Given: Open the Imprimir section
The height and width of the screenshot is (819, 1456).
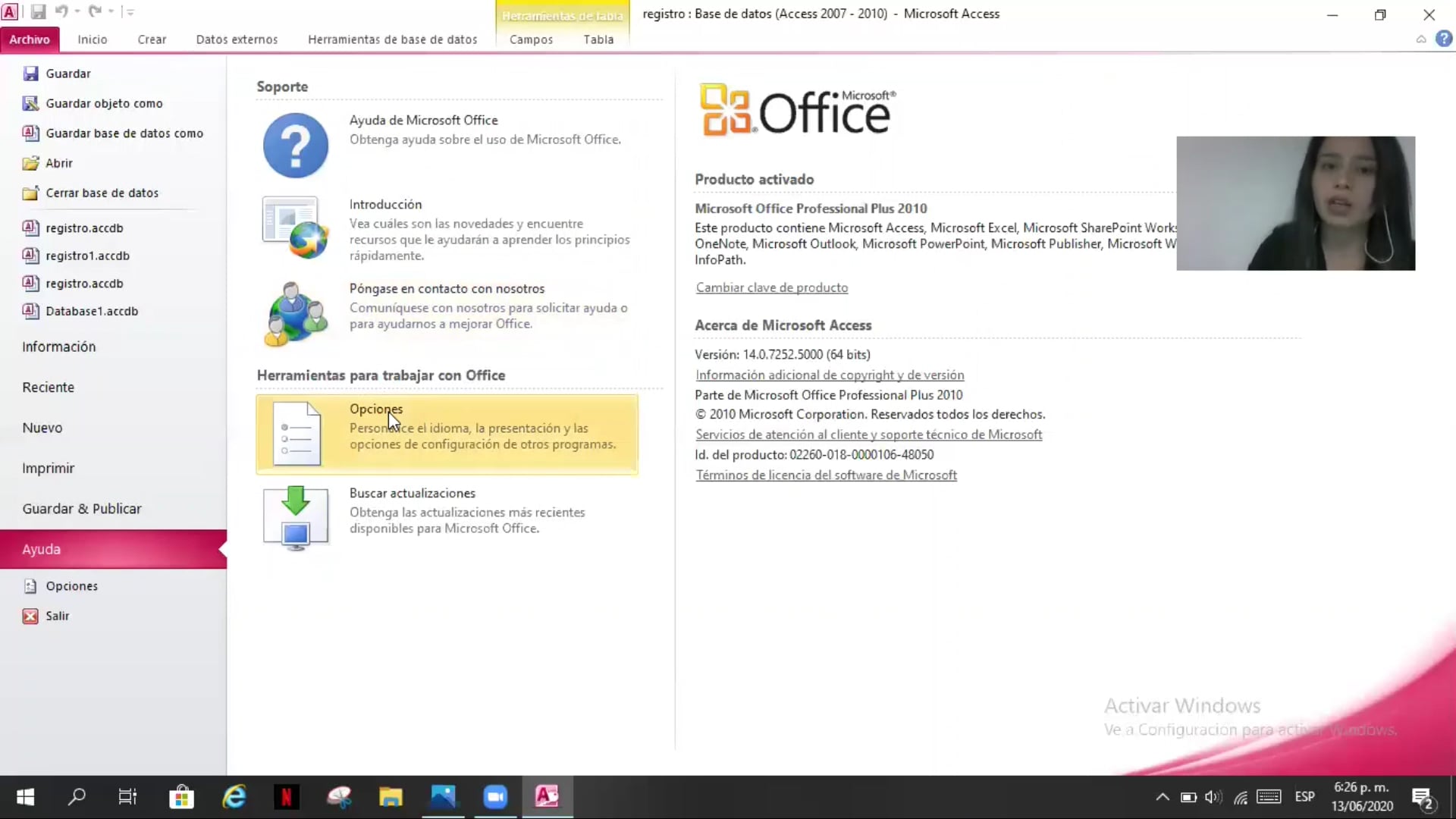Looking at the screenshot, I should [49, 469].
